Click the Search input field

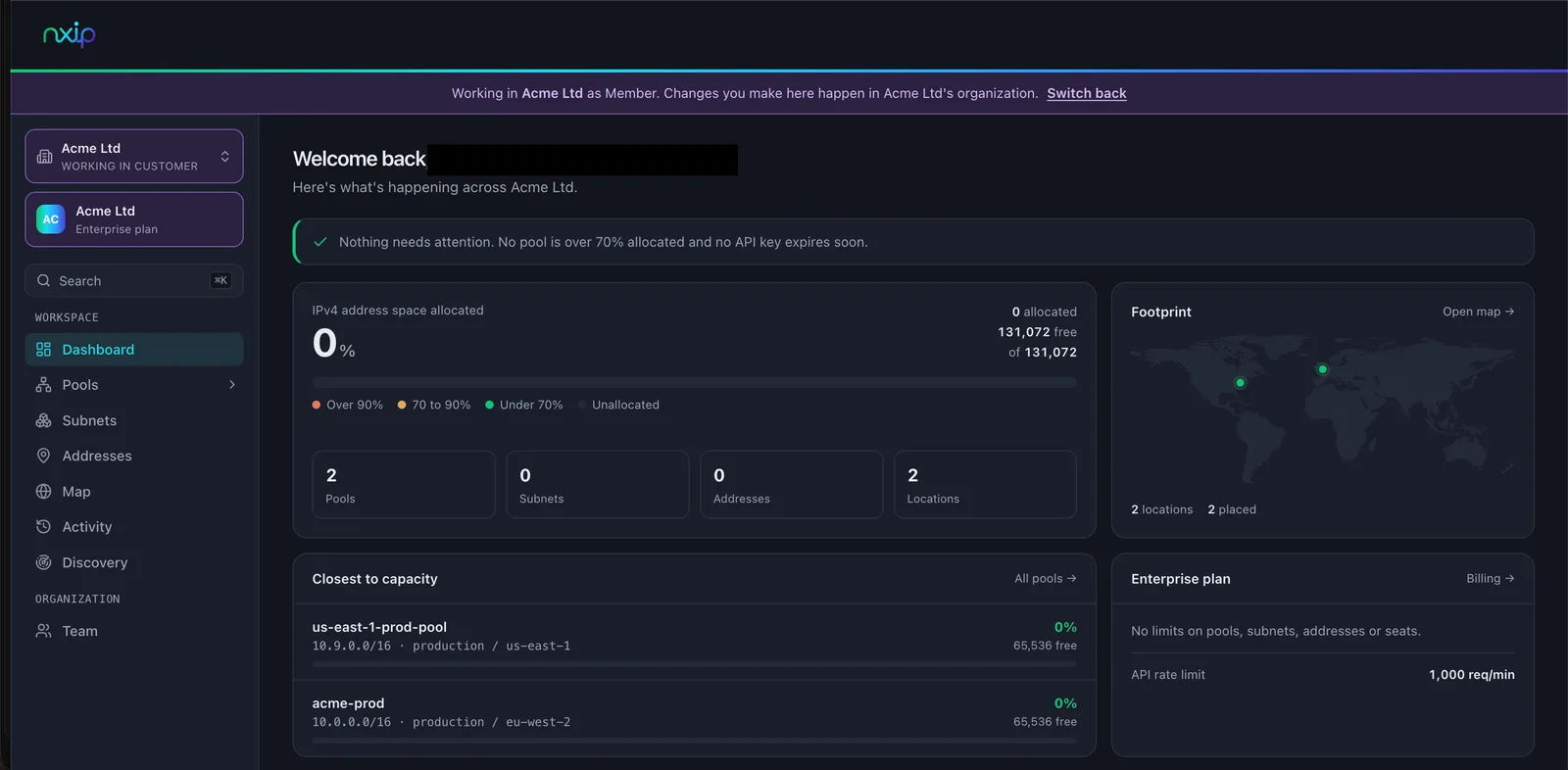click(x=134, y=281)
